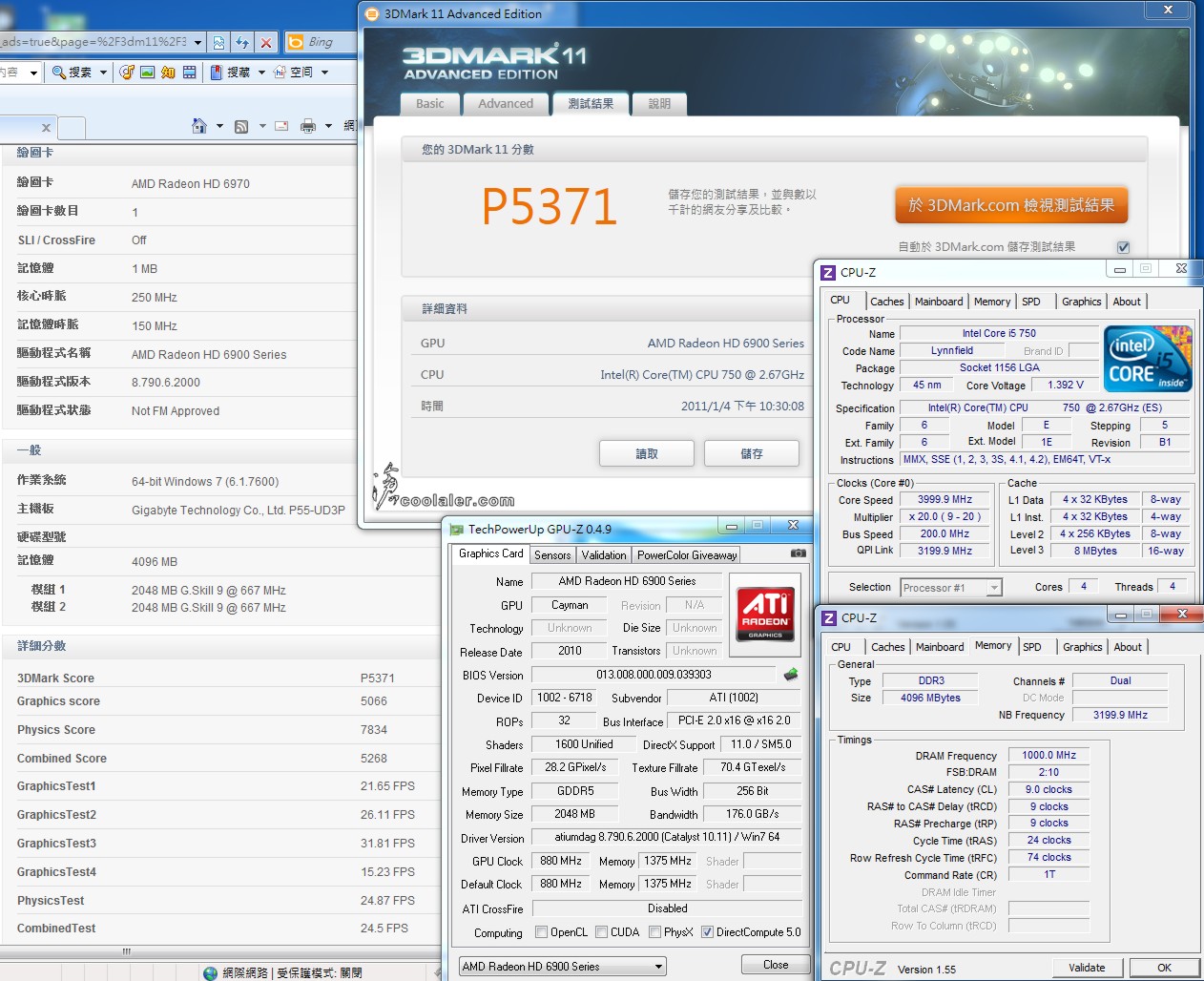Click the OK button in CPU-Z
This screenshot has height=981, width=1204.
[x=1164, y=968]
